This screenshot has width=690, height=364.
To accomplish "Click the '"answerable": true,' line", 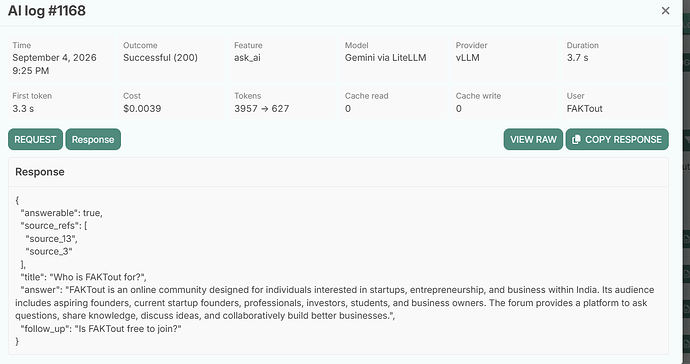I will [61, 213].
